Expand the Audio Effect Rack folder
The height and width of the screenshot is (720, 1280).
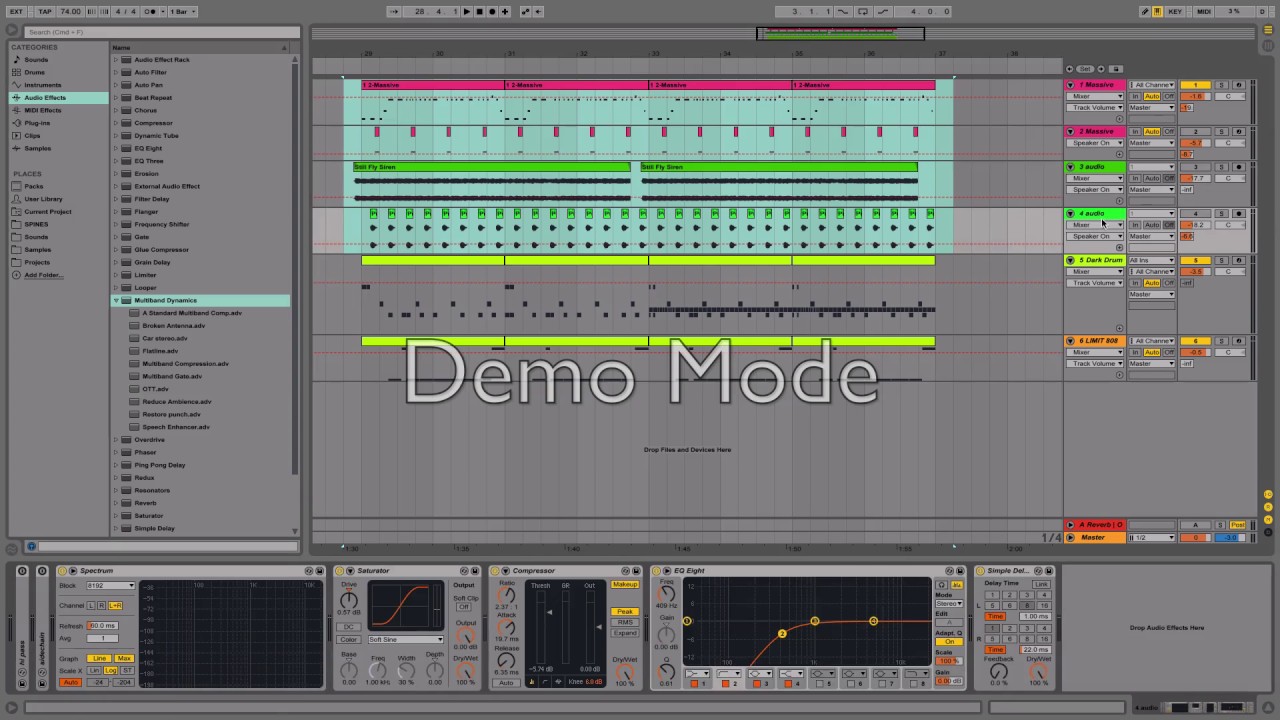click(x=116, y=60)
